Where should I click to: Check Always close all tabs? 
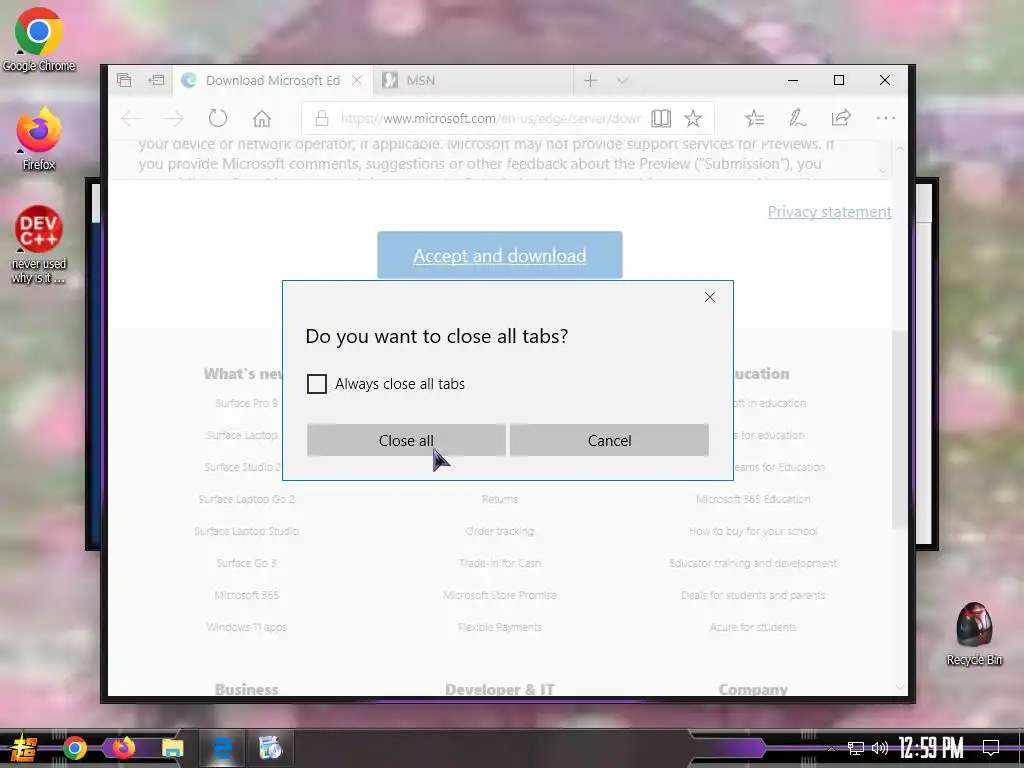pos(317,384)
